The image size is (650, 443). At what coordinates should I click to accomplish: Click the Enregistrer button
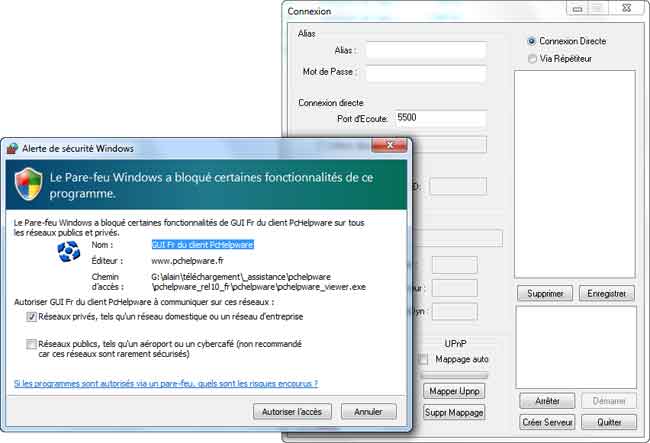[x=606, y=293]
